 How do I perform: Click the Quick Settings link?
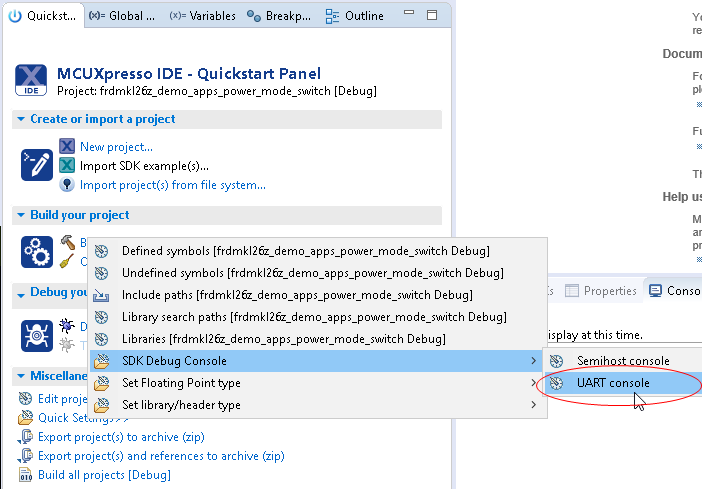pyautogui.click(x=83, y=418)
